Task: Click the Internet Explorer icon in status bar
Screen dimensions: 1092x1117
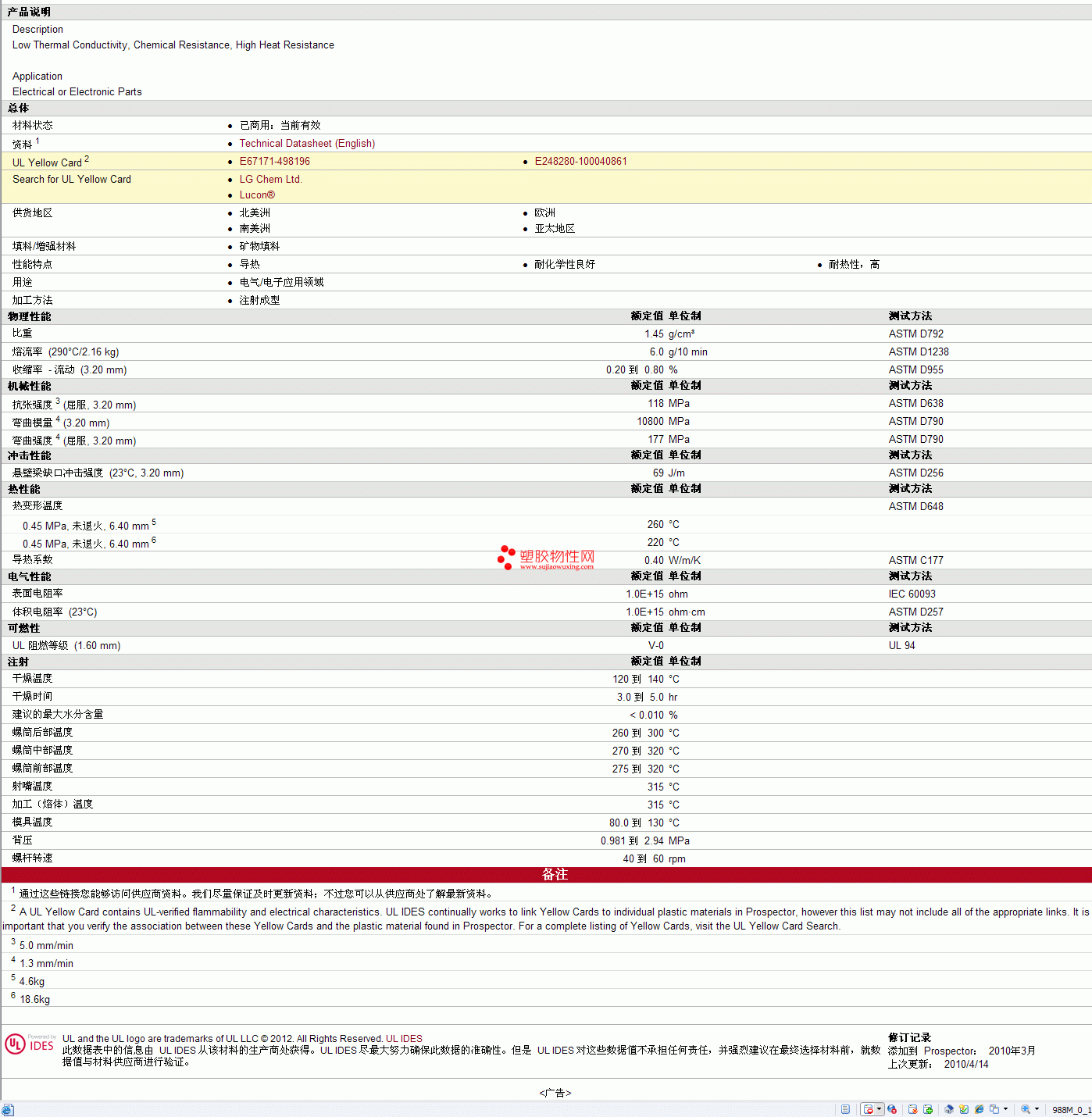Action: [x=979, y=1109]
